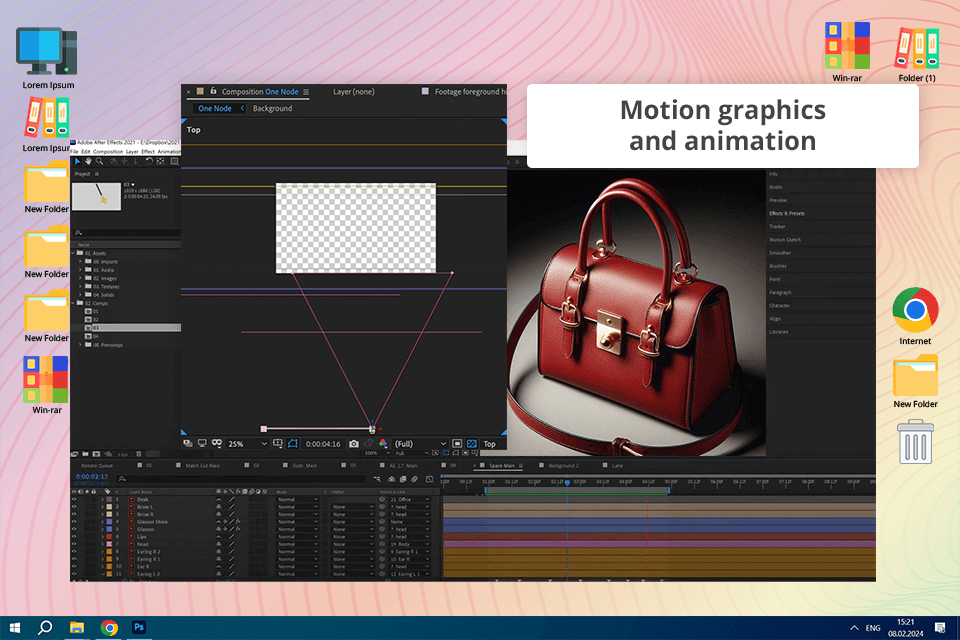Select the Rectangle shape tool
Viewport: 960px width, 640px height.
(x=174, y=161)
